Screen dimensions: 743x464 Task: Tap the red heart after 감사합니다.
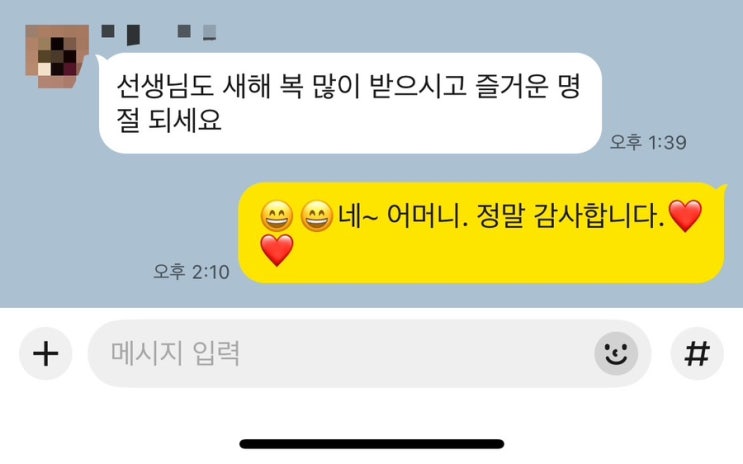685,216
